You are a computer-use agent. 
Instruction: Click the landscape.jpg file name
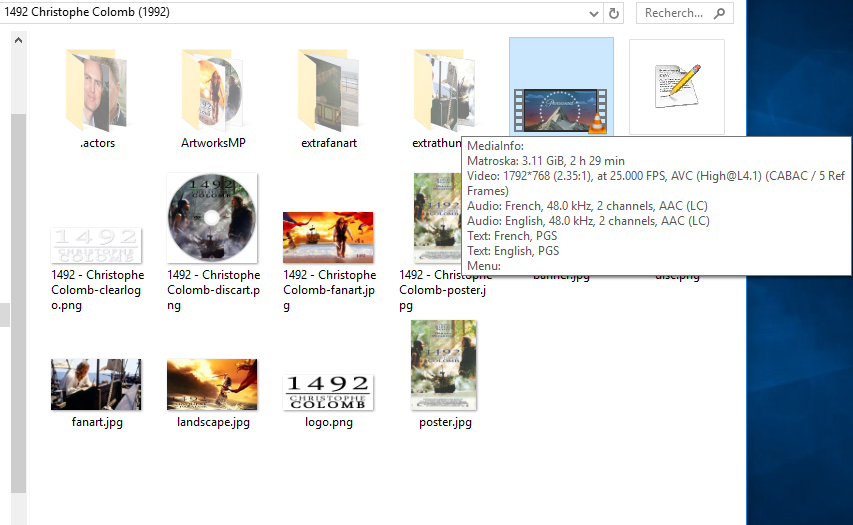click(213, 422)
